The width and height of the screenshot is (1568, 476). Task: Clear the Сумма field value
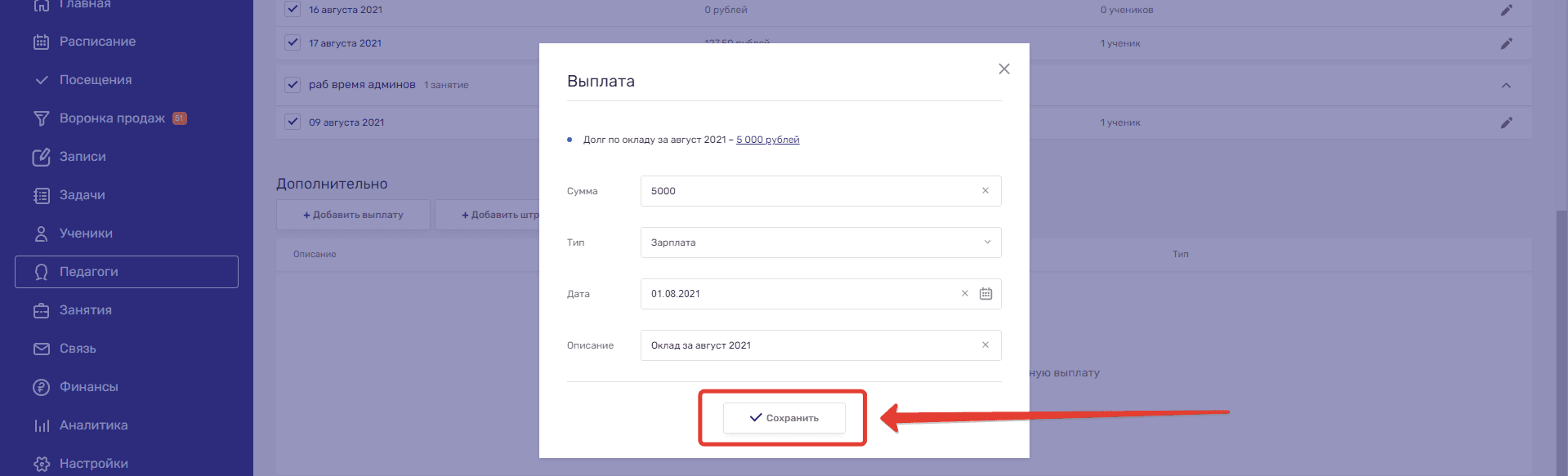point(985,191)
